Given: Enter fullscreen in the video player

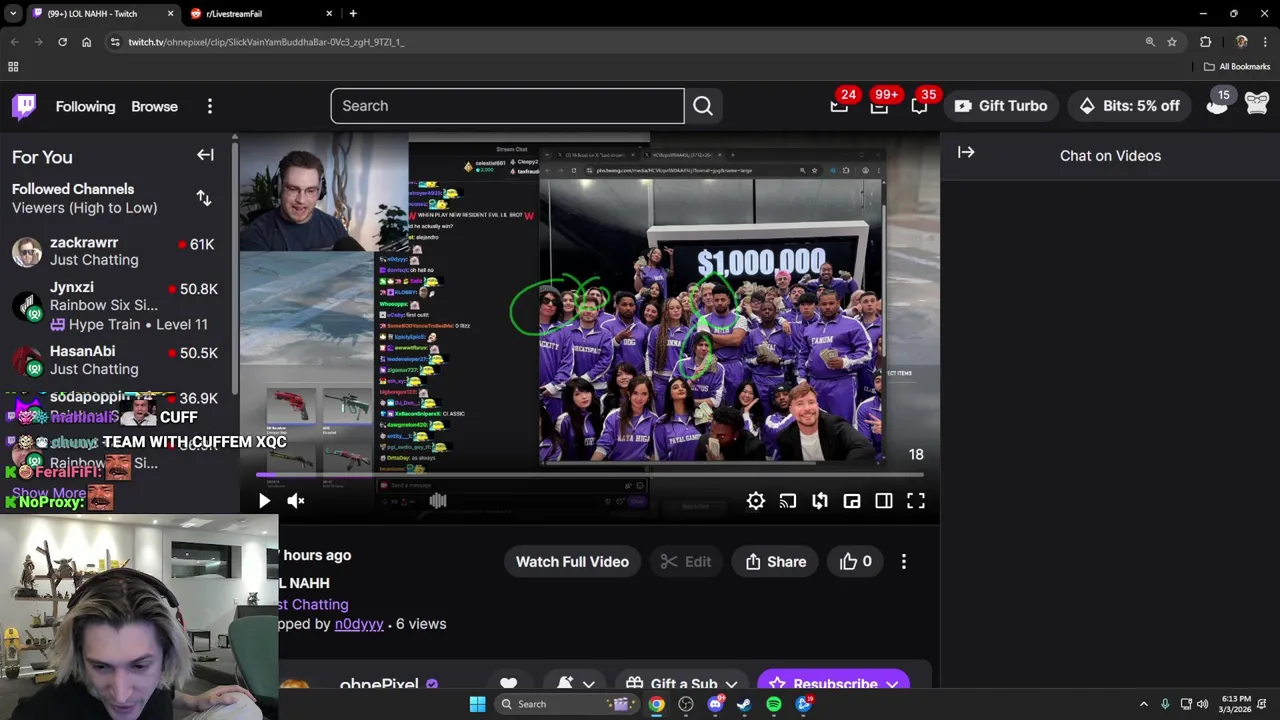Looking at the screenshot, I should (916, 501).
